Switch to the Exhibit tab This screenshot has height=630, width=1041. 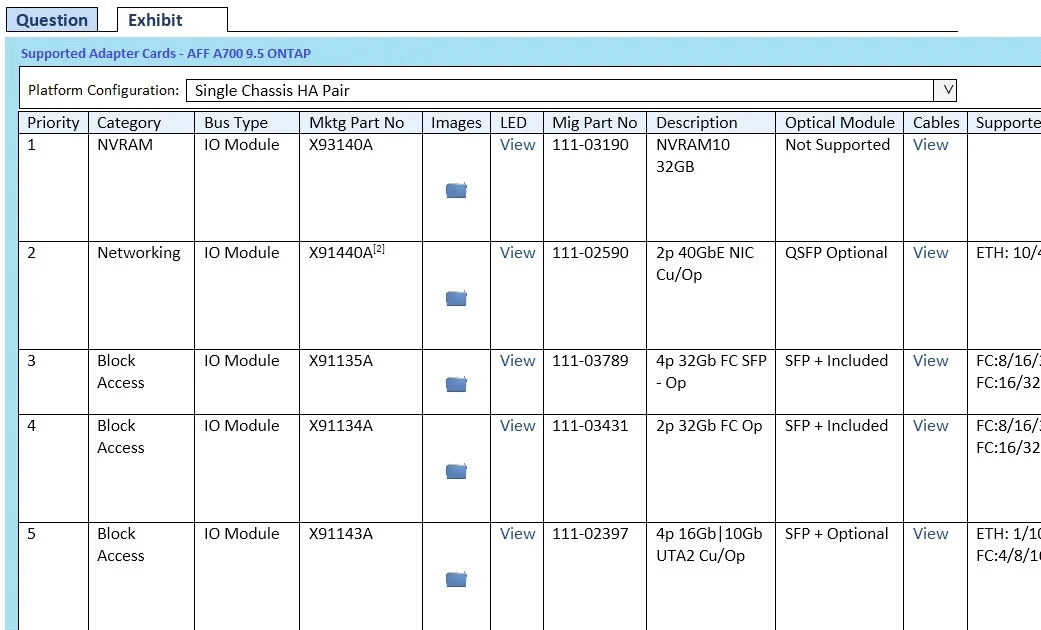[x=172, y=20]
